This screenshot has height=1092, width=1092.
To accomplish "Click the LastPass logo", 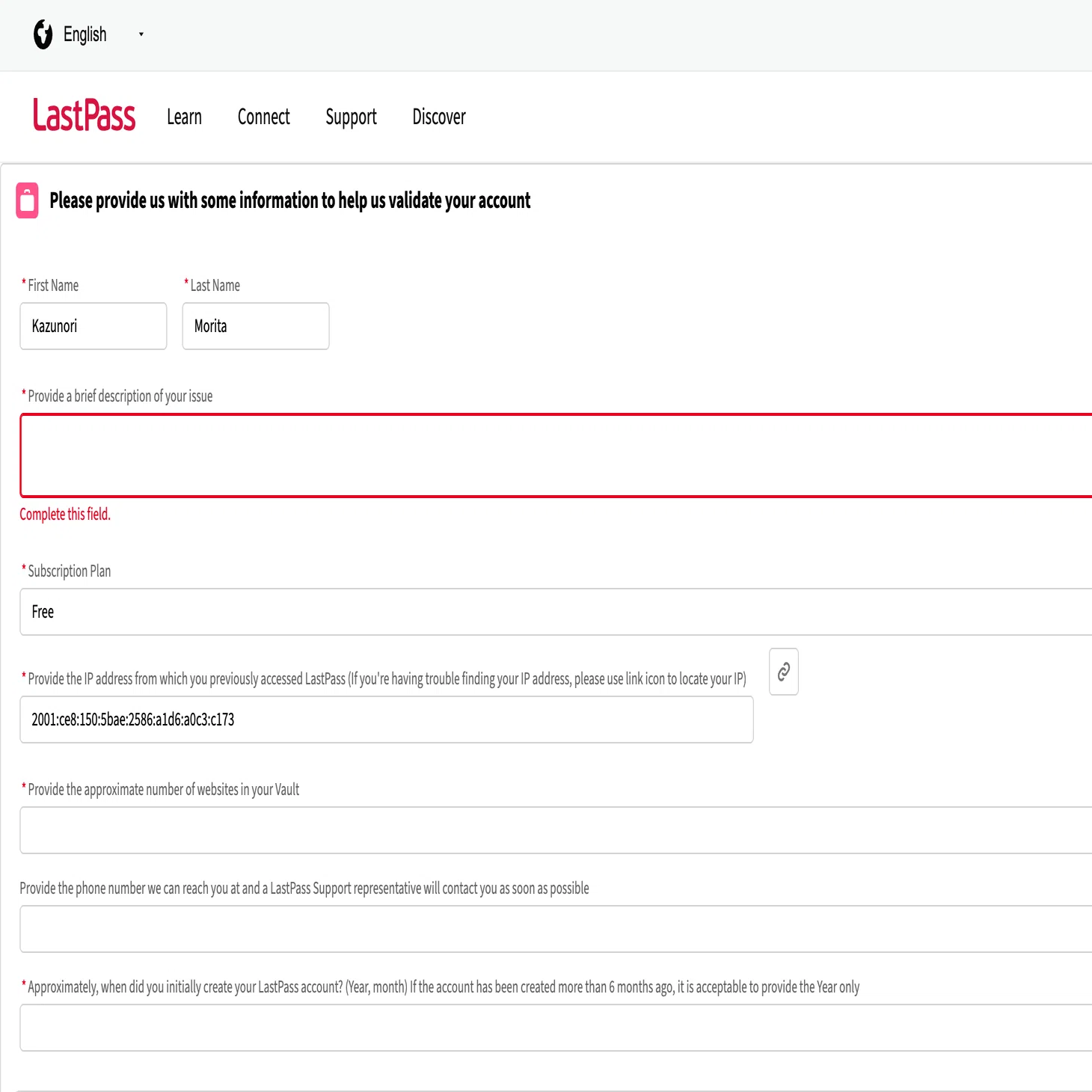I will [x=84, y=116].
